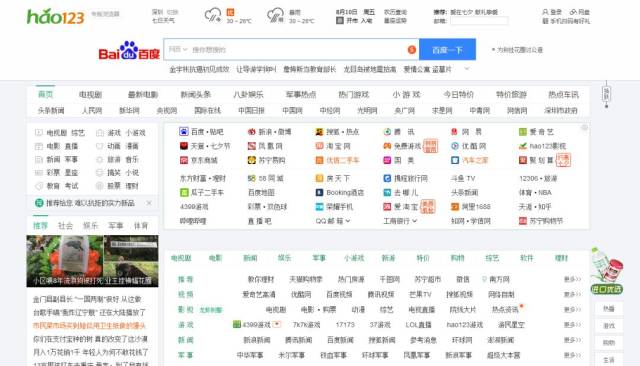Open the 小游戏 category tab
640x366 pixels.
354,258
